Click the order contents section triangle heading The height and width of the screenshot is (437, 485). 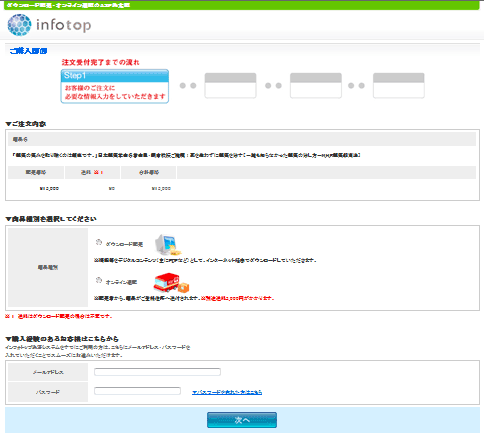[x=26, y=124]
